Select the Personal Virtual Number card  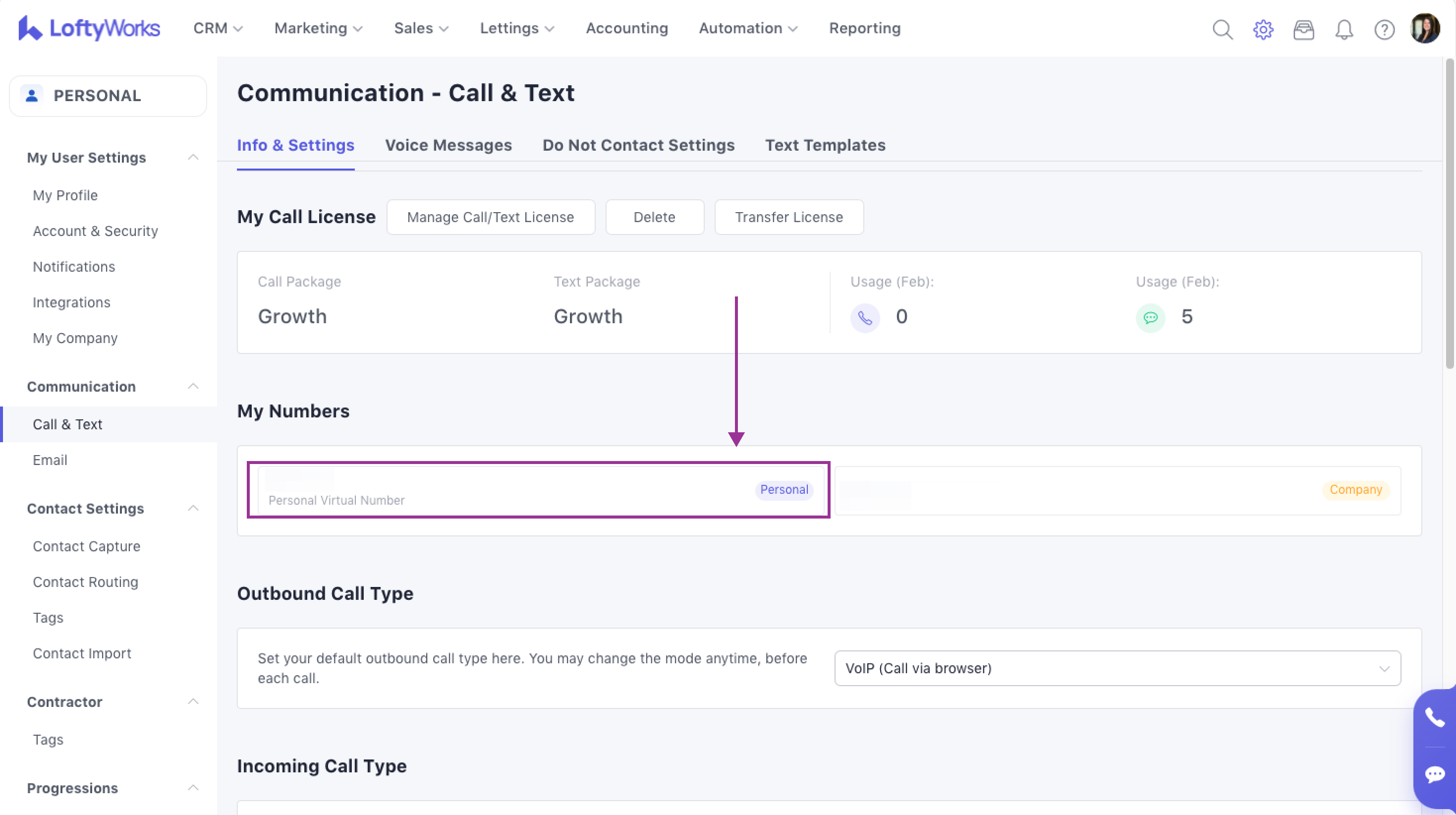(538, 490)
